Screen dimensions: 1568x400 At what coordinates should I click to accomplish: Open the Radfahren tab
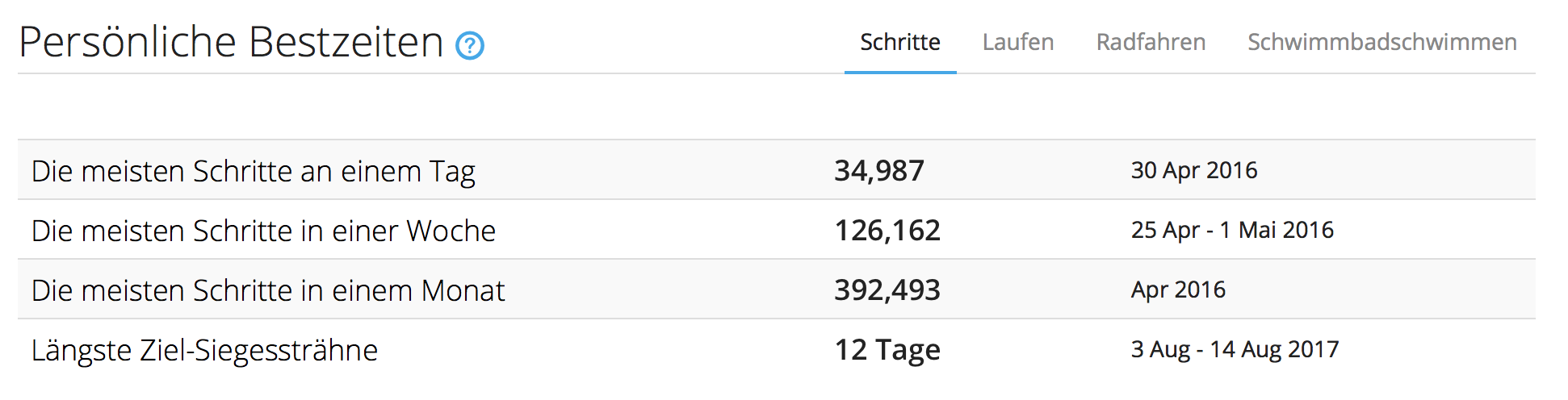coord(1151,42)
